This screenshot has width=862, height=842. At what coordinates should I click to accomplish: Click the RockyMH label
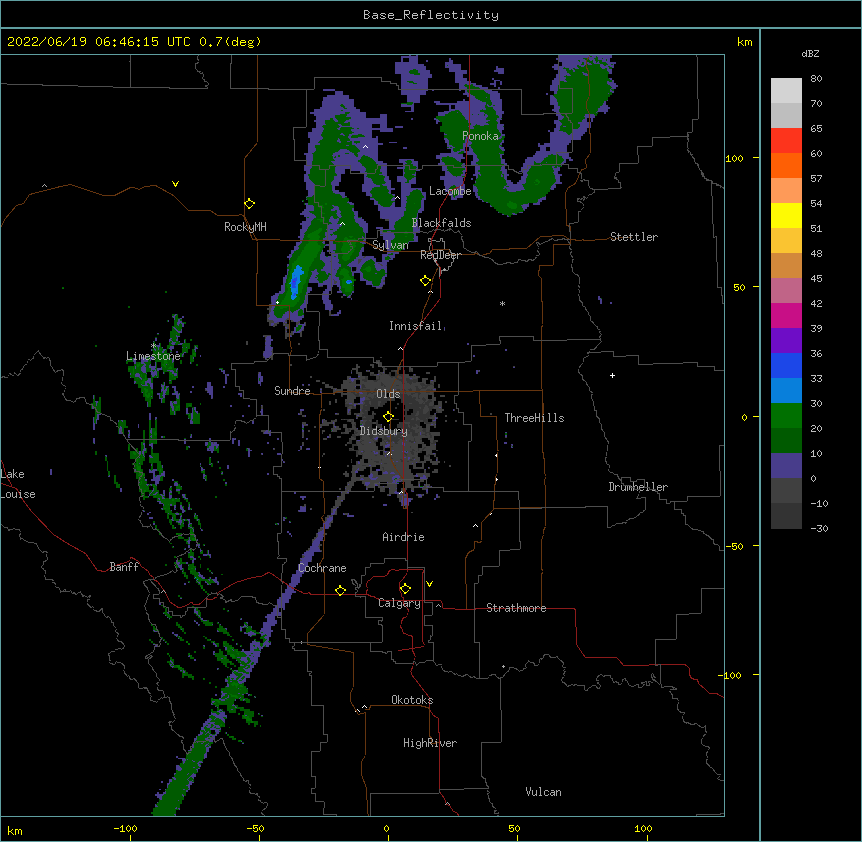[x=245, y=227]
